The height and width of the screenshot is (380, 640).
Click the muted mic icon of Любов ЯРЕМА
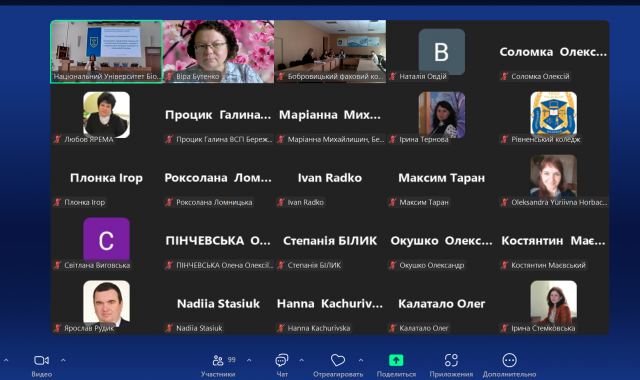[58, 139]
